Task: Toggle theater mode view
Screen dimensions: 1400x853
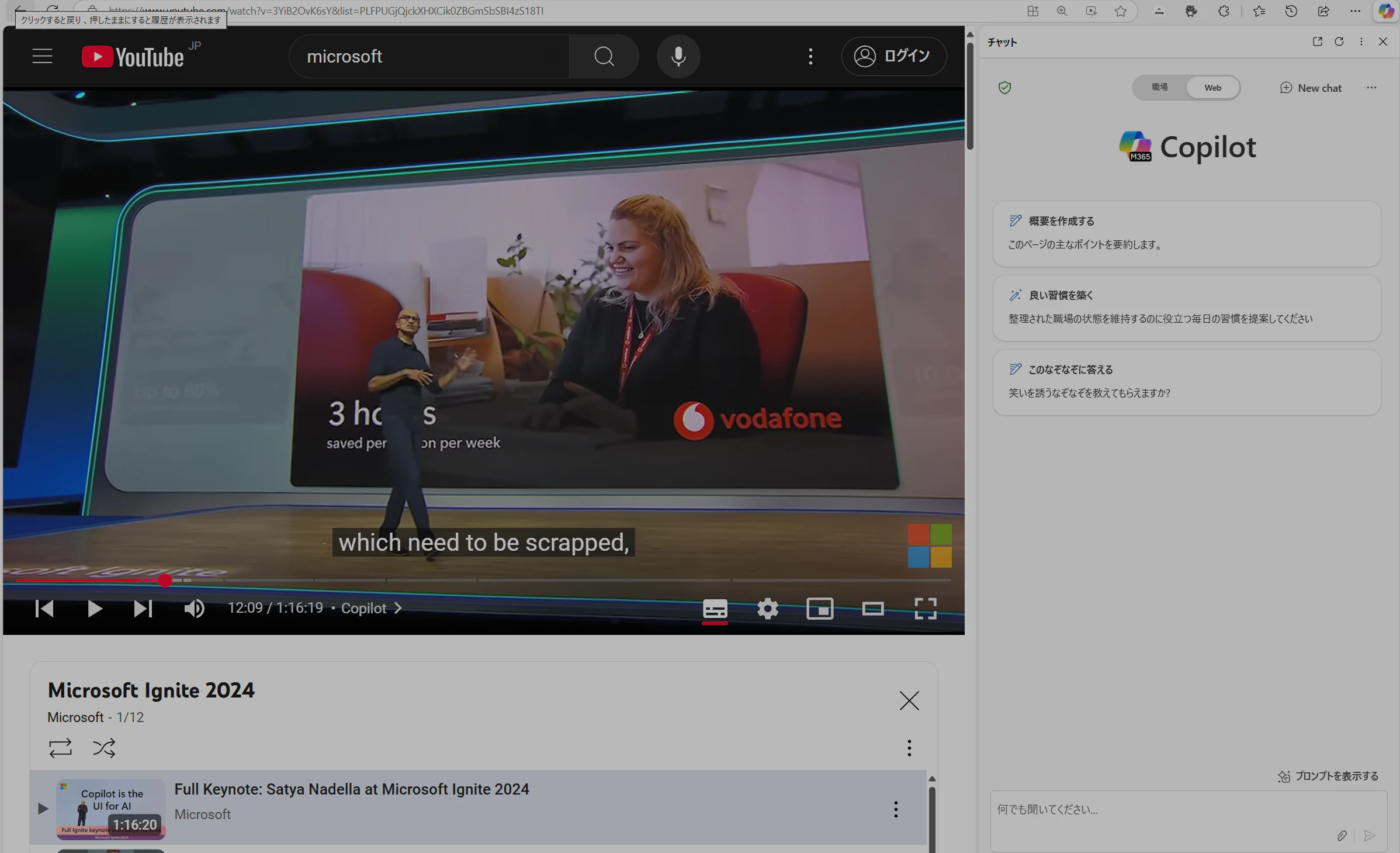Action: point(872,609)
